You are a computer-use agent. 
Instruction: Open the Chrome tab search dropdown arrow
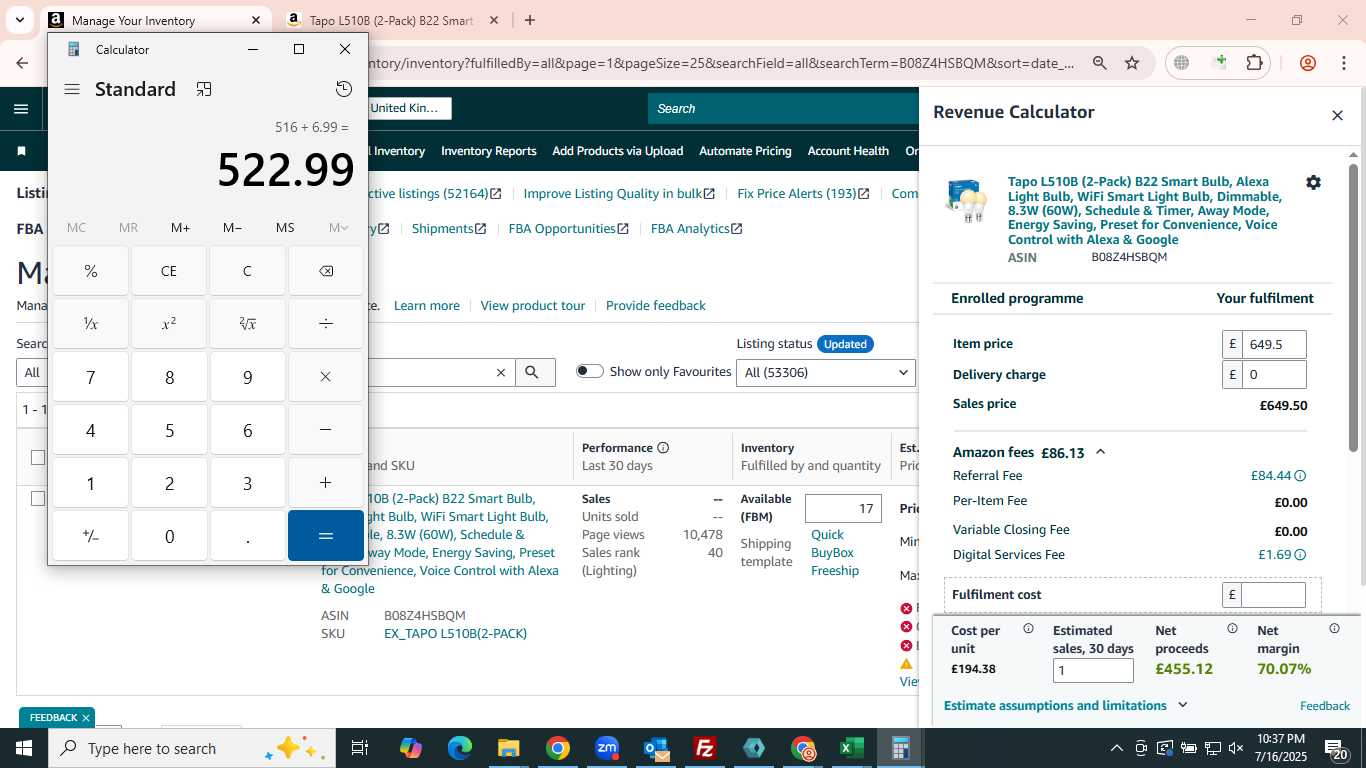coord(19,20)
